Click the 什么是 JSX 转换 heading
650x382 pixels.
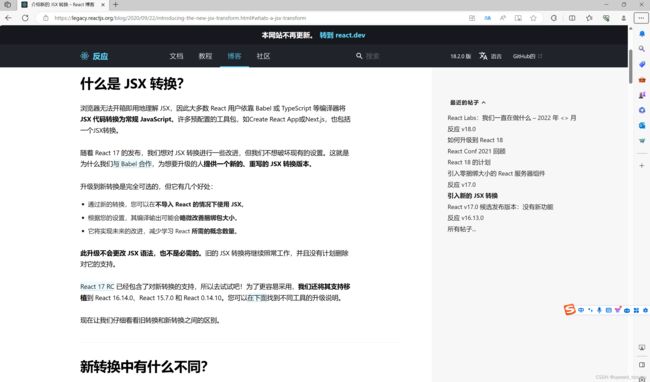coord(132,84)
